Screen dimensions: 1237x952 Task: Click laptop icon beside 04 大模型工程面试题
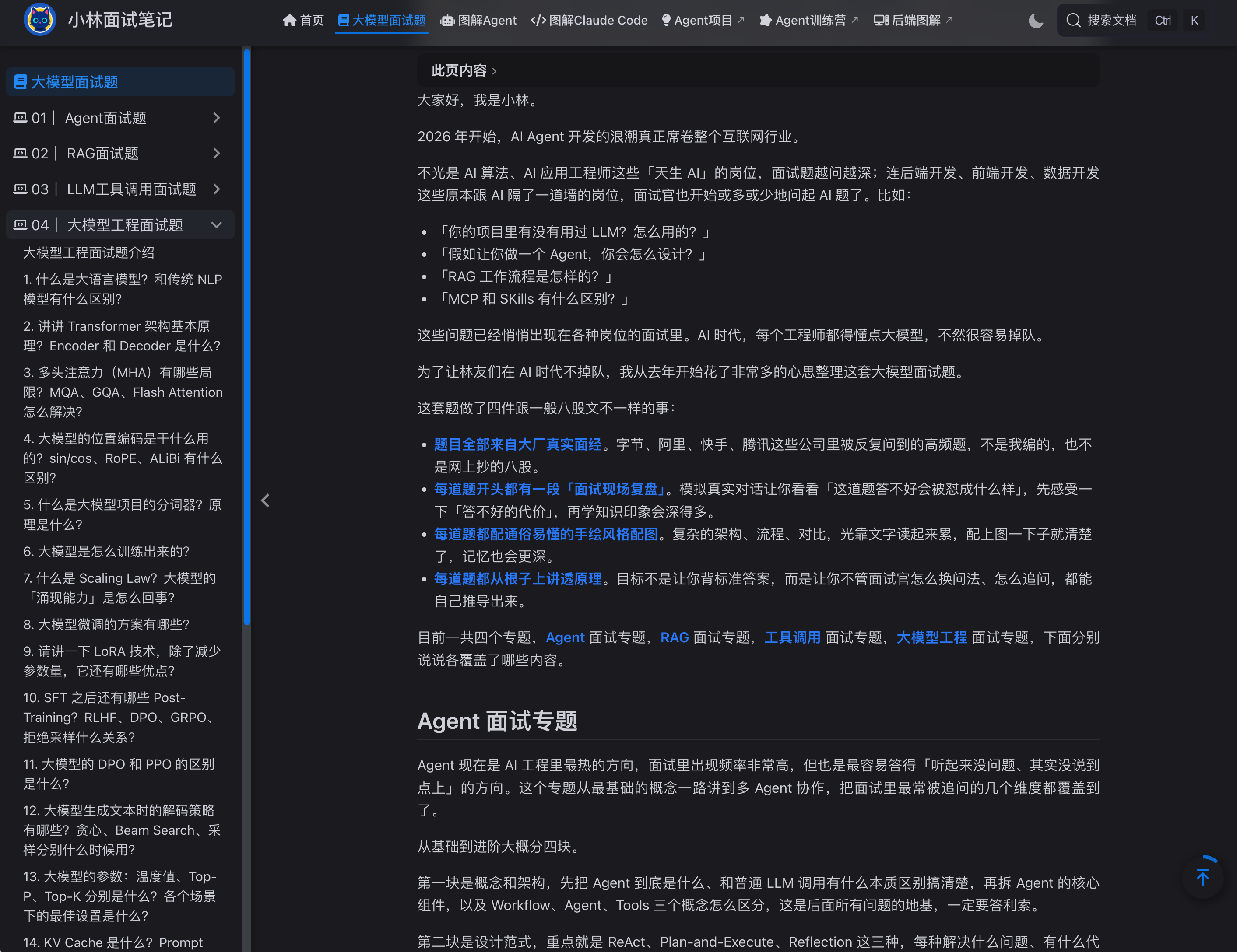tap(21, 225)
